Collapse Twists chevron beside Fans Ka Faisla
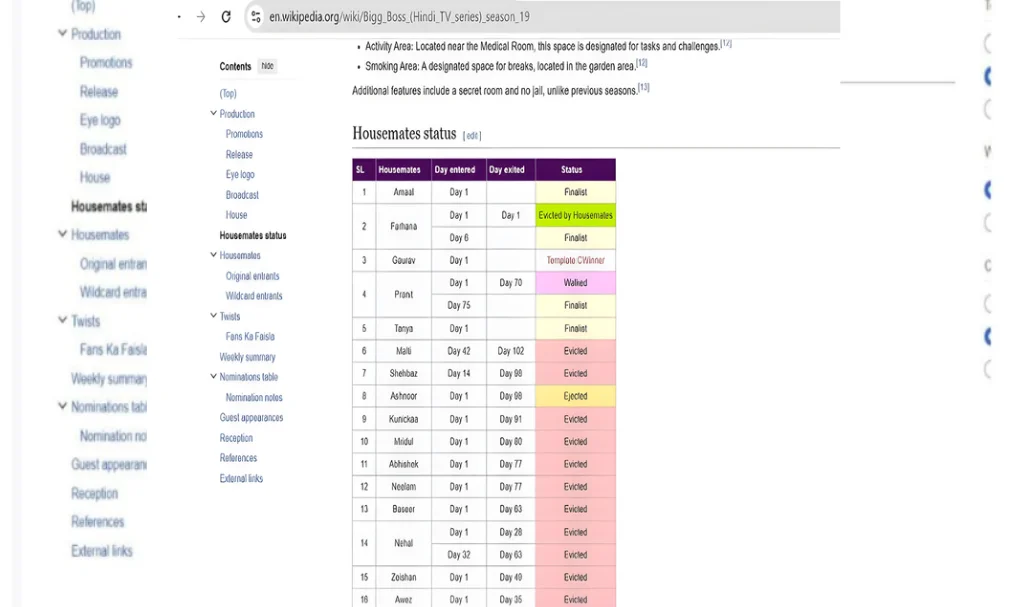 [x=213, y=316]
